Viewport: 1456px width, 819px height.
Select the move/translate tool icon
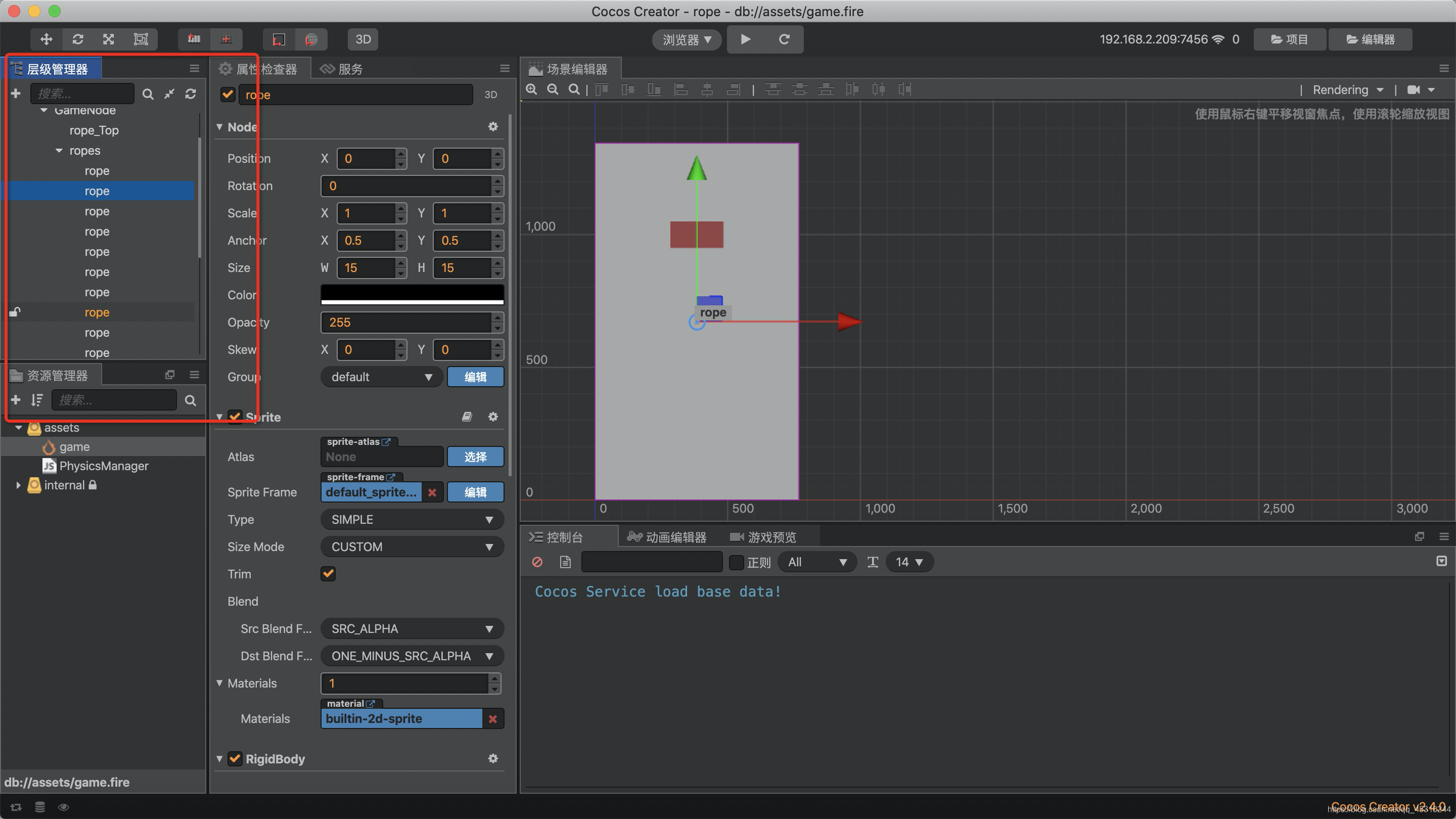[x=46, y=38]
